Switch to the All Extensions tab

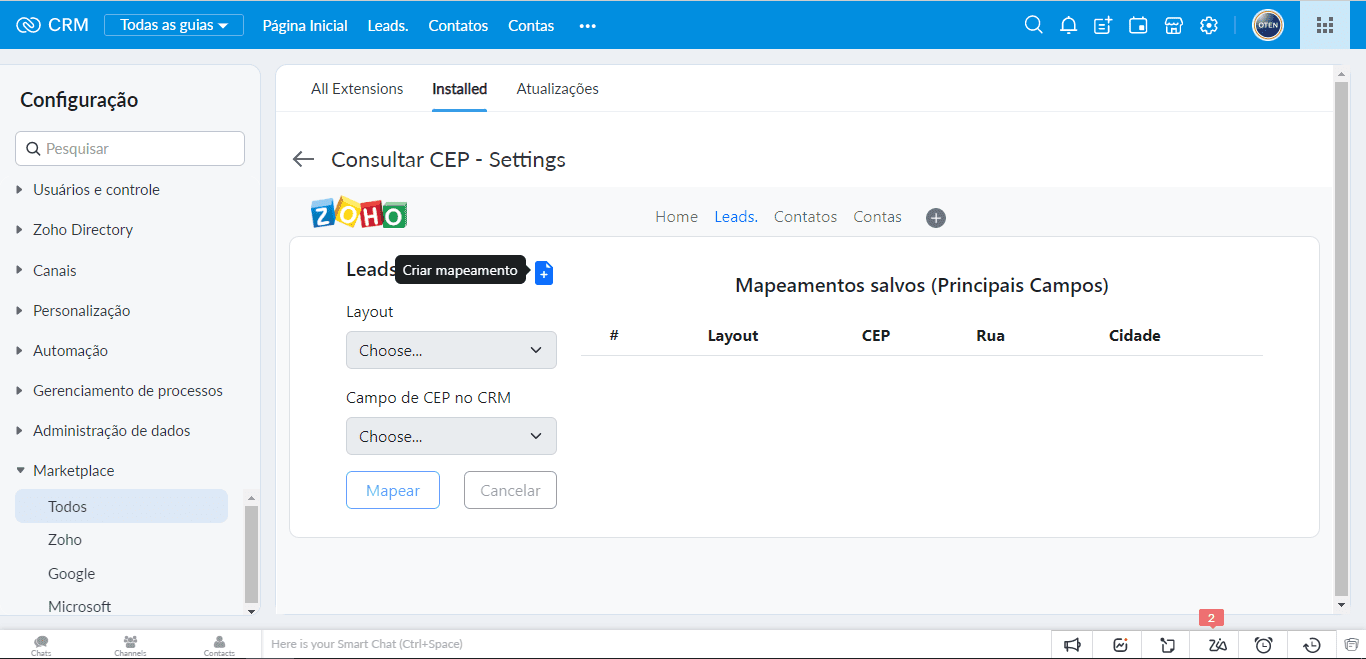[x=357, y=89]
